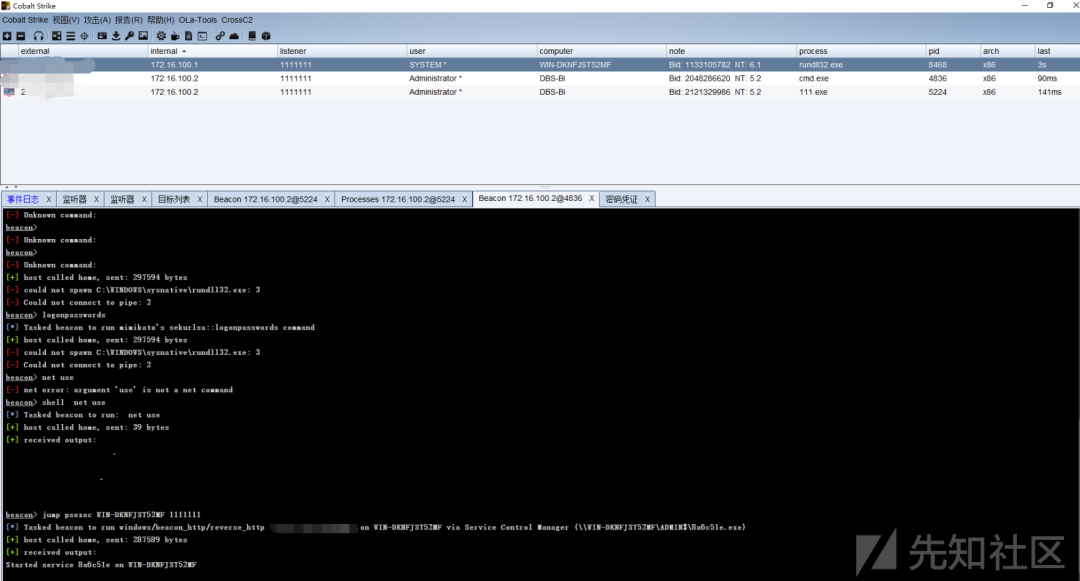Click the 'beacon> logonpasswords' console line
This screenshot has width=1080, height=581.
[55, 315]
